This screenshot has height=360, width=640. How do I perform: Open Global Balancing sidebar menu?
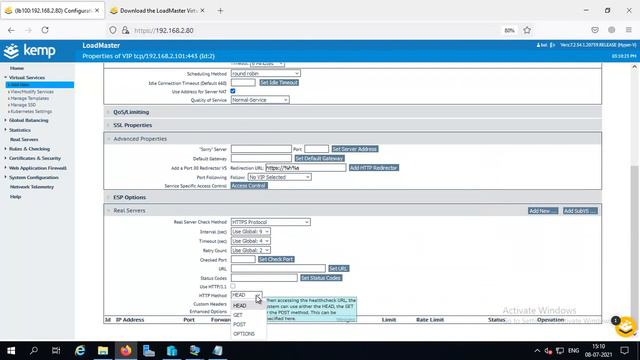pos(29,120)
